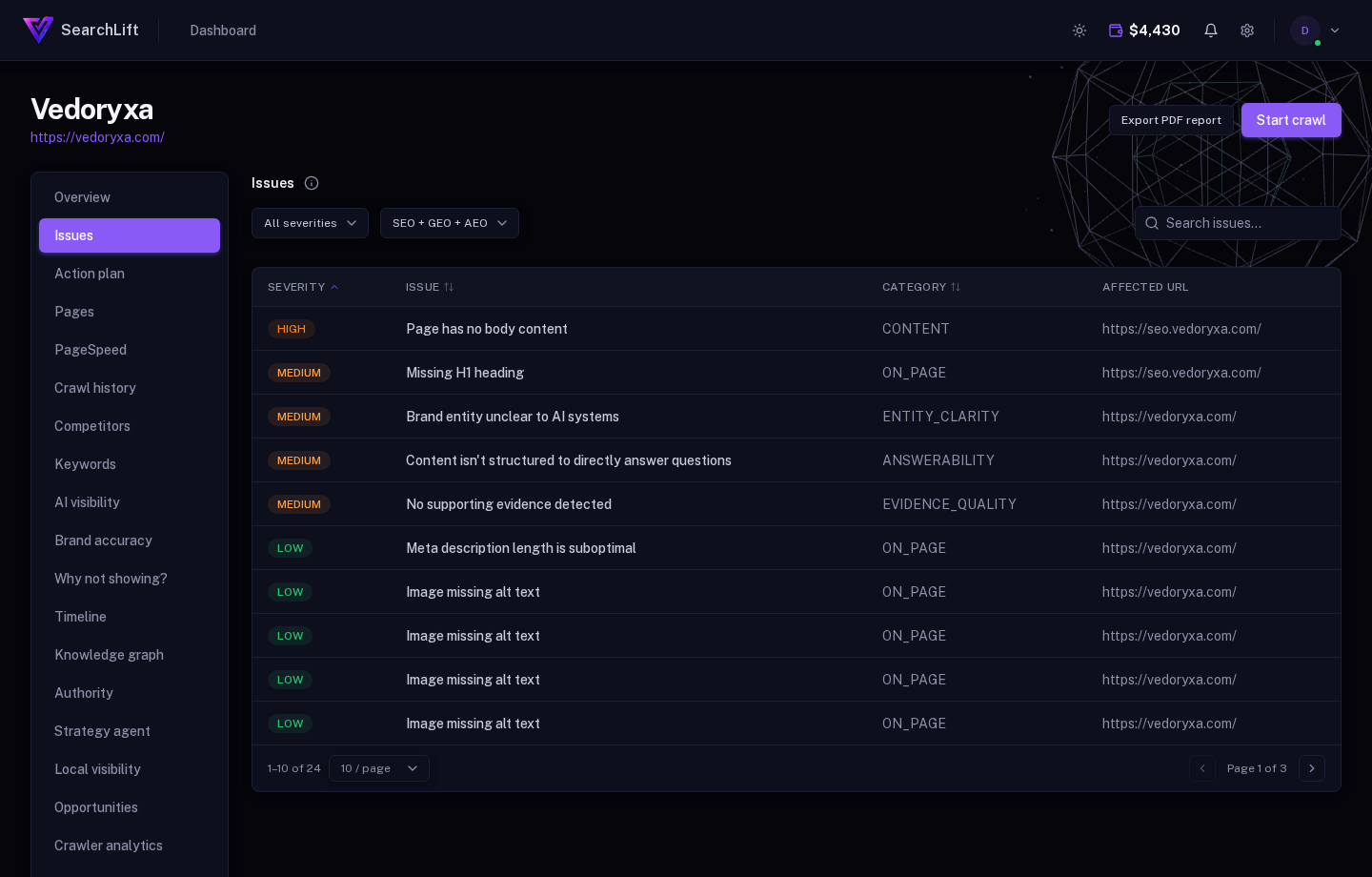Click the ANSWERABILITY category cell
Viewport: 1372px width, 877px height.
[x=938, y=460]
